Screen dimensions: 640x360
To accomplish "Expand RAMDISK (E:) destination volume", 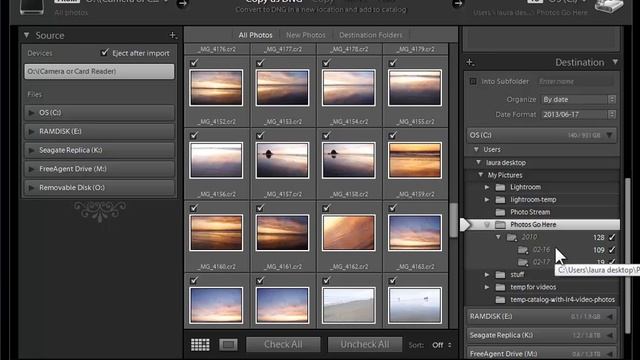I will pyautogui.click(x=610, y=317).
